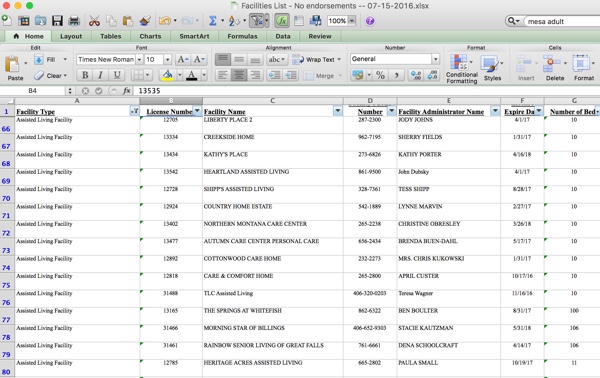
Task: Open Facility Administrator Name filter dropdown
Action: (495, 111)
